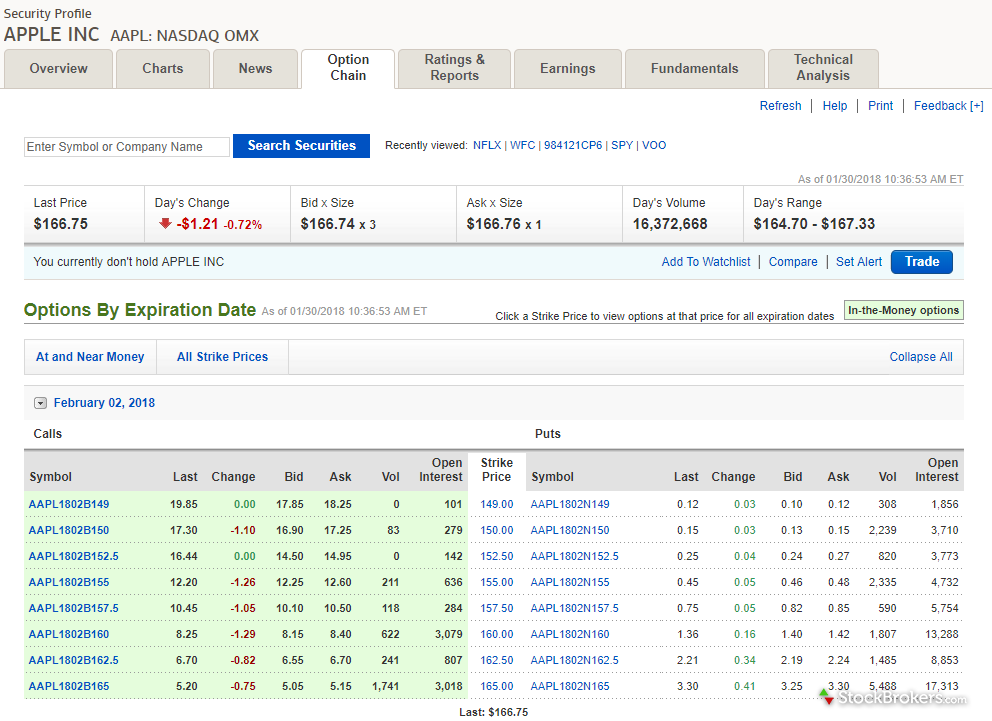Collapse the February 02, 2018 expiration section
The image size is (992, 721).
point(40,403)
